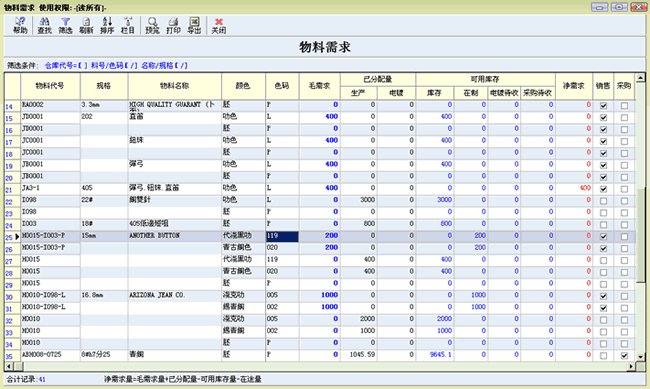Click the red 400 净需求 value in row 21
This screenshot has height=389, width=650.
(x=585, y=188)
